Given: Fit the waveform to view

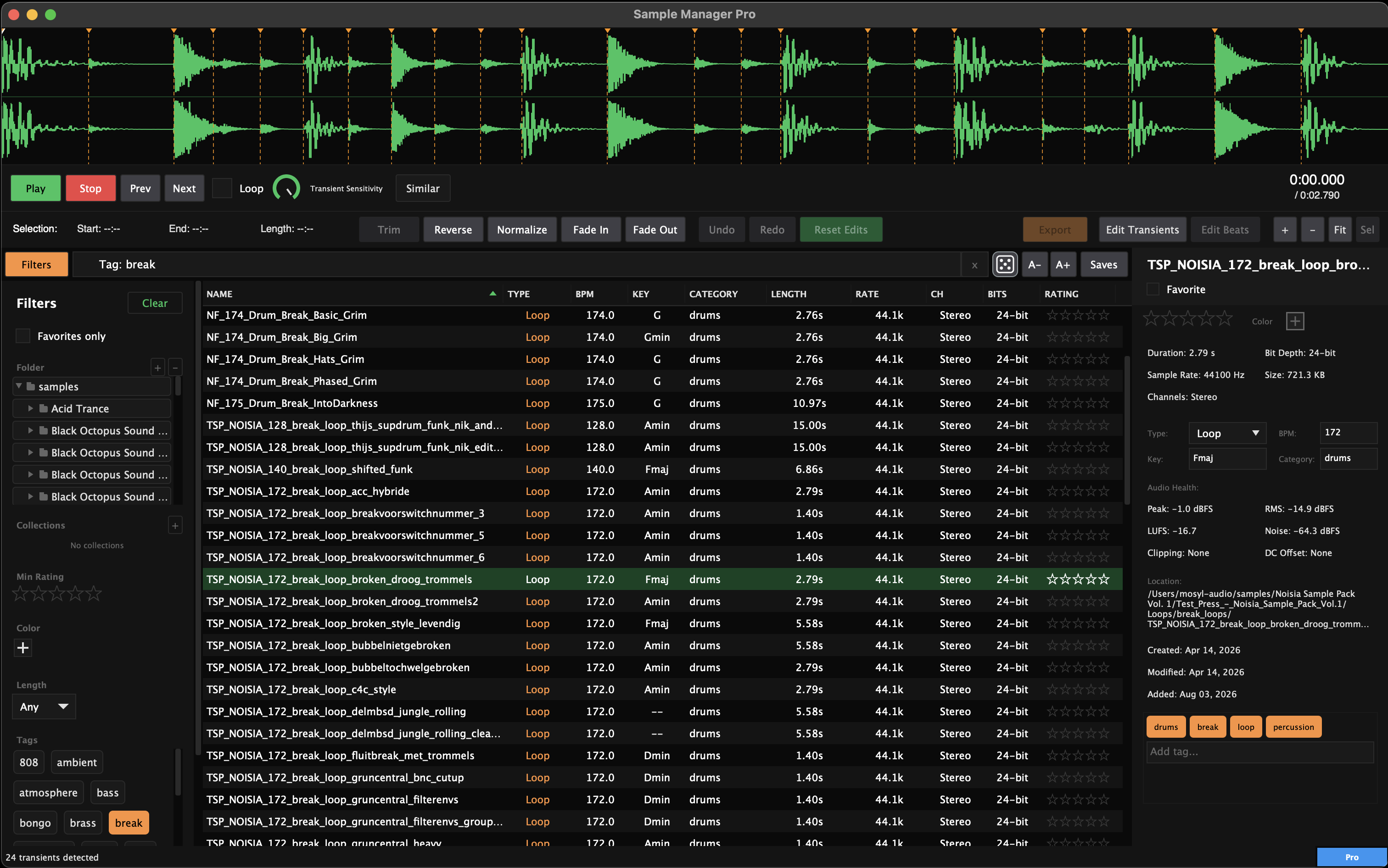Looking at the screenshot, I should pos(1340,230).
